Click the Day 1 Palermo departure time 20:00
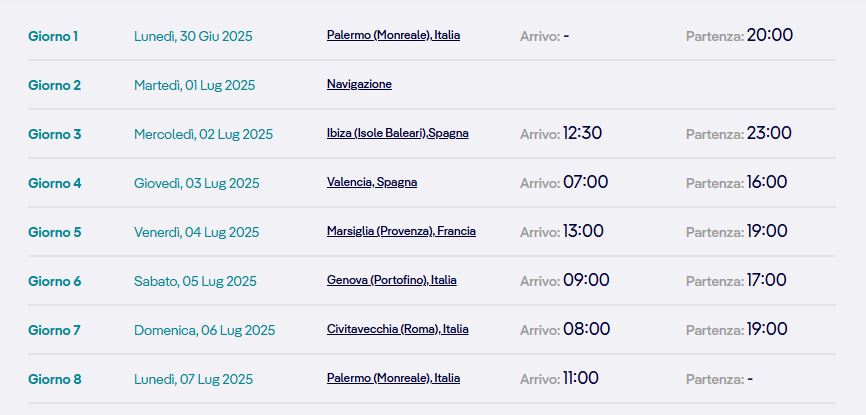The height and width of the screenshot is (415, 866). (x=770, y=35)
